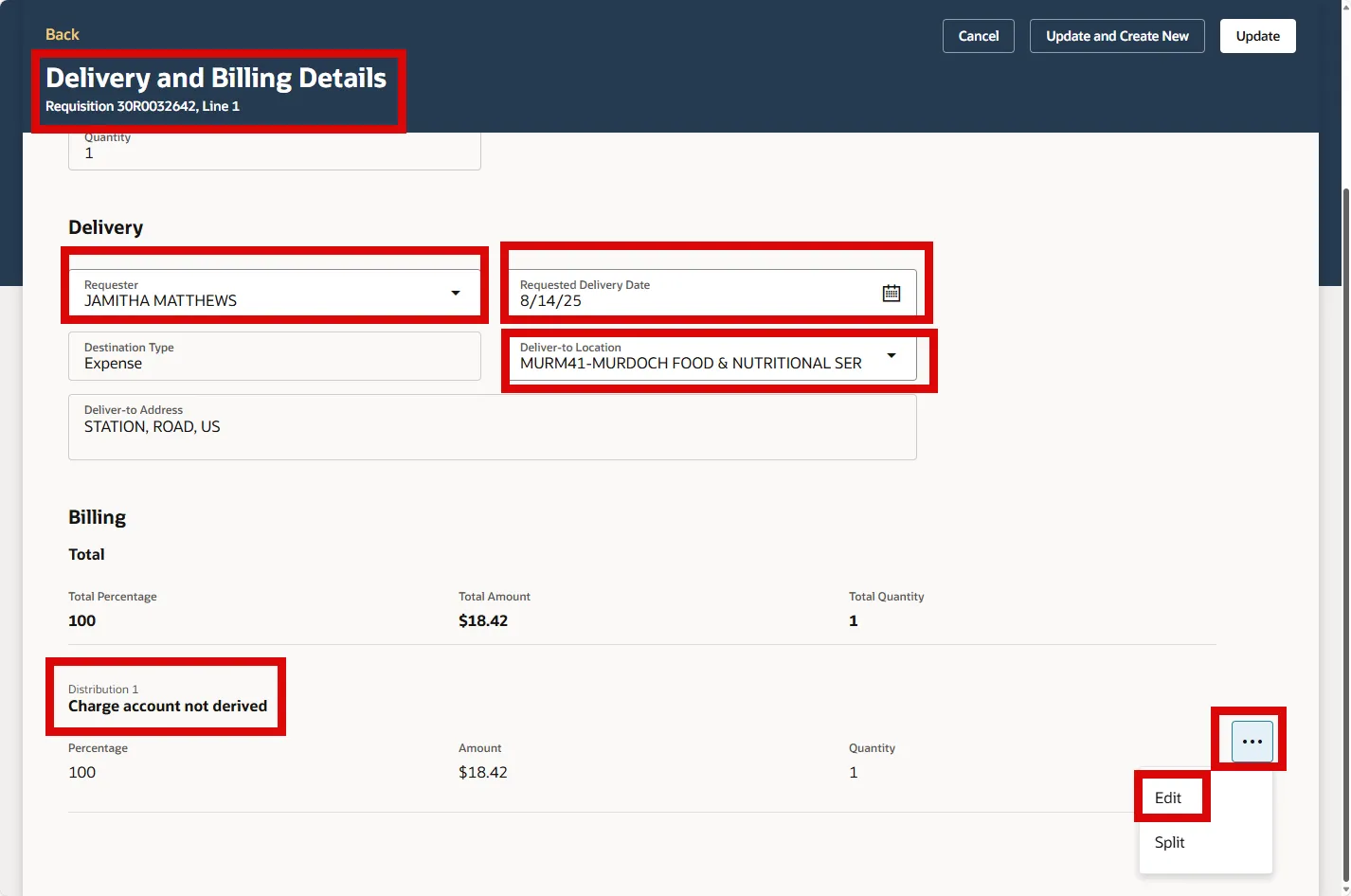This screenshot has width=1351, height=896.
Task: Click the Requested Delivery Date value 8/14/25
Action: pyautogui.click(x=551, y=301)
